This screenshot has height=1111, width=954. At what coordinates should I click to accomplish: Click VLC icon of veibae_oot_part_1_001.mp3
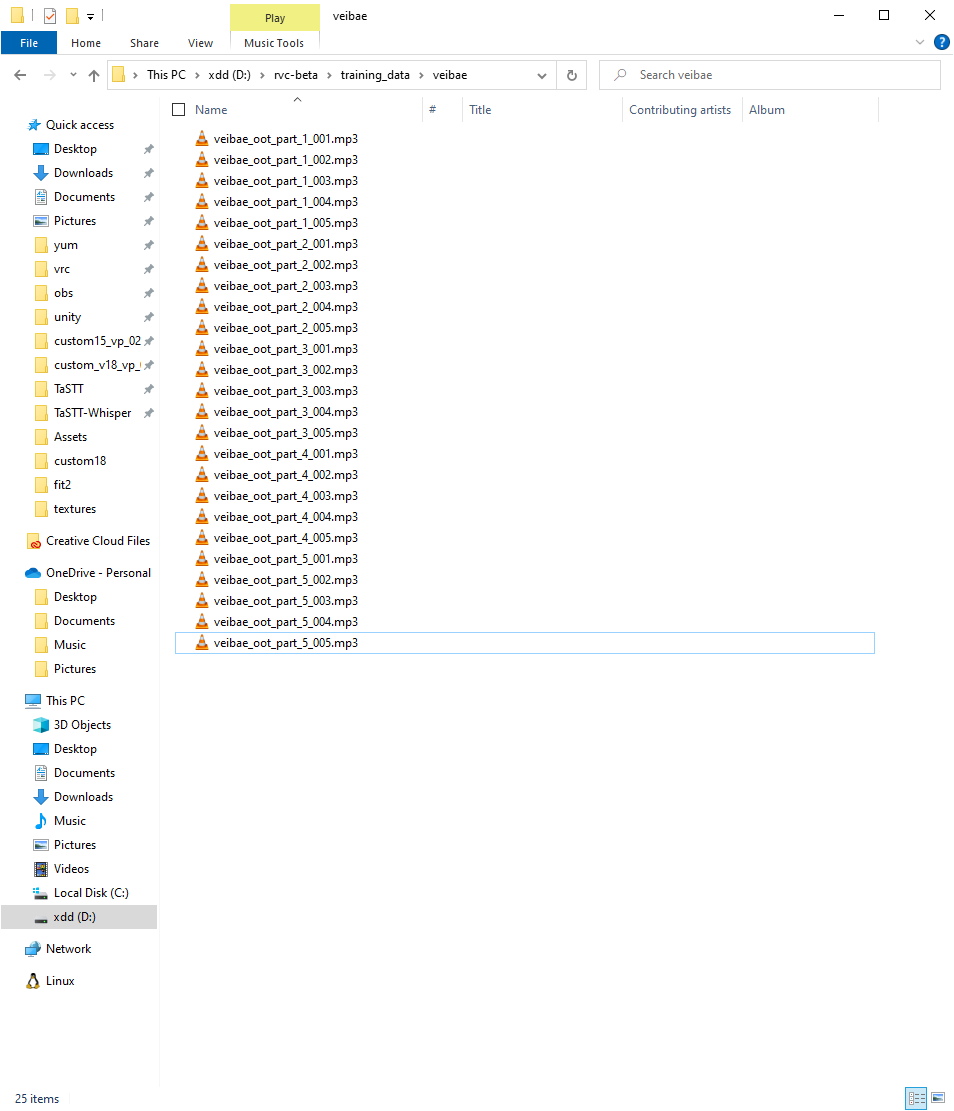pos(202,139)
